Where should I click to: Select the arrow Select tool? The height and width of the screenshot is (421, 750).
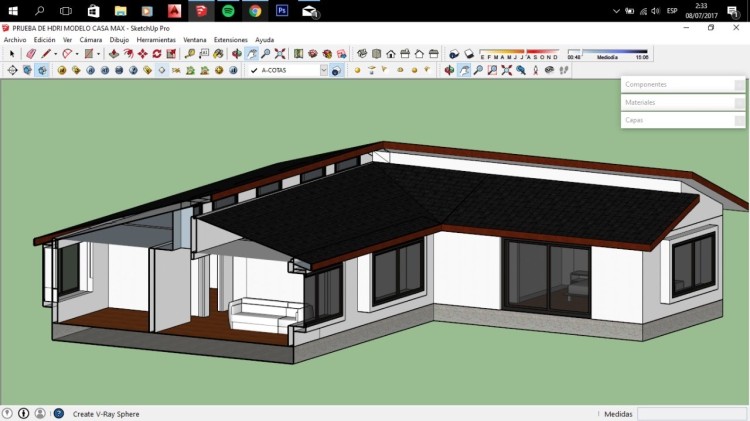point(12,54)
